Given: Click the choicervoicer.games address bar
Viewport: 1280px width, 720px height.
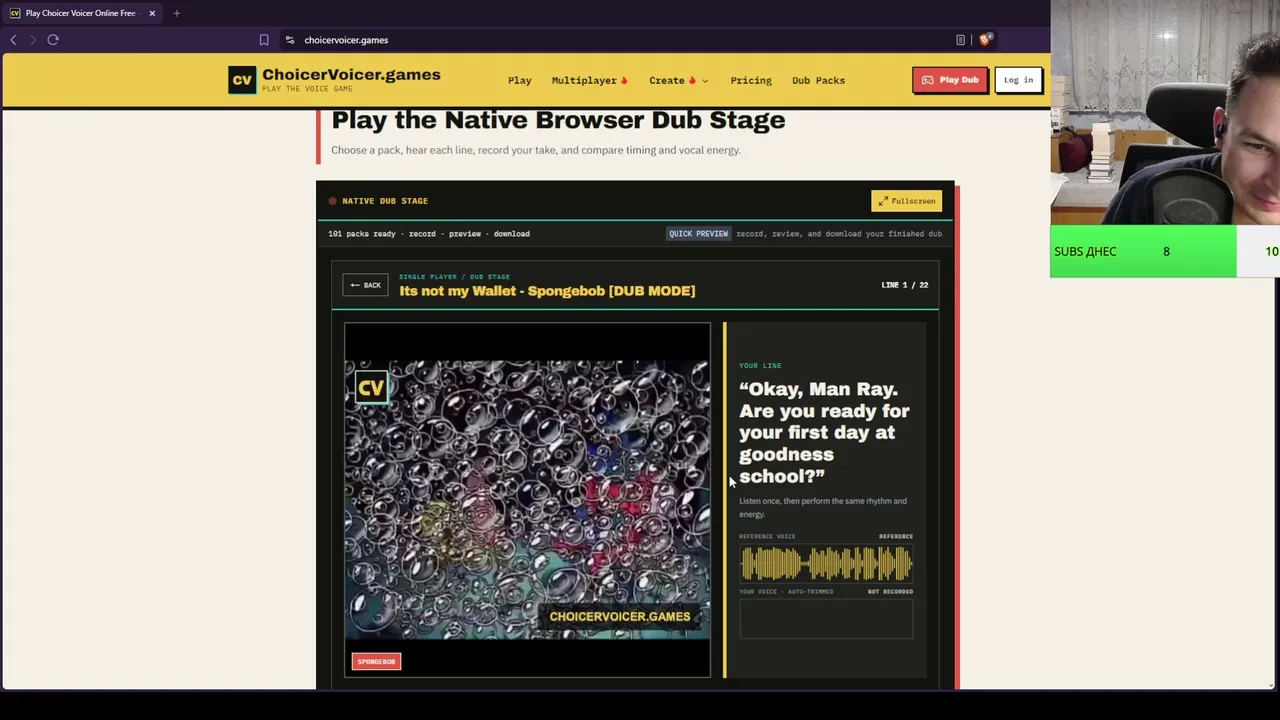Looking at the screenshot, I should coord(346,40).
